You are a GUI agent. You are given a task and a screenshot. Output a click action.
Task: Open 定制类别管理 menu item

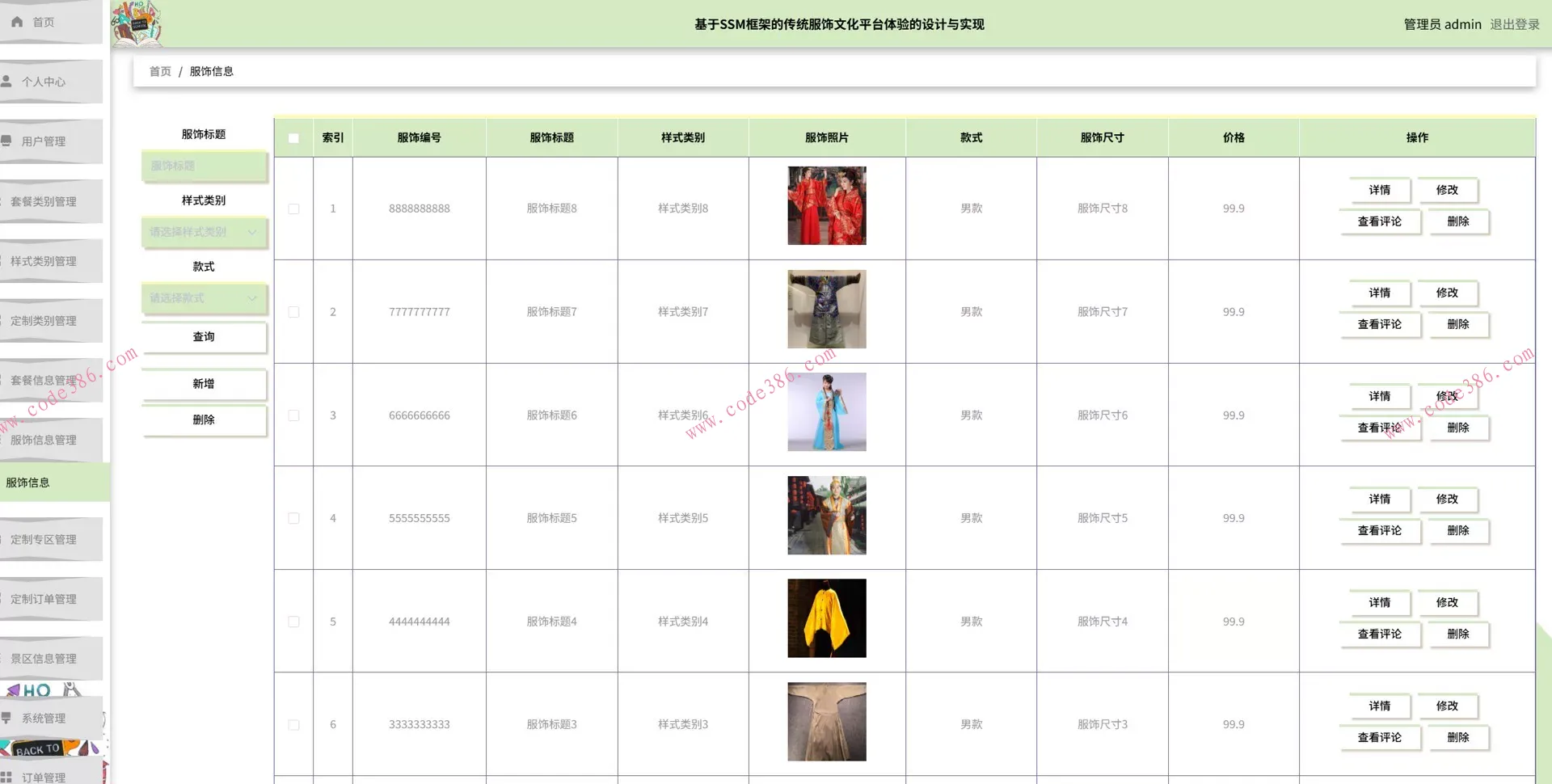click(x=51, y=321)
